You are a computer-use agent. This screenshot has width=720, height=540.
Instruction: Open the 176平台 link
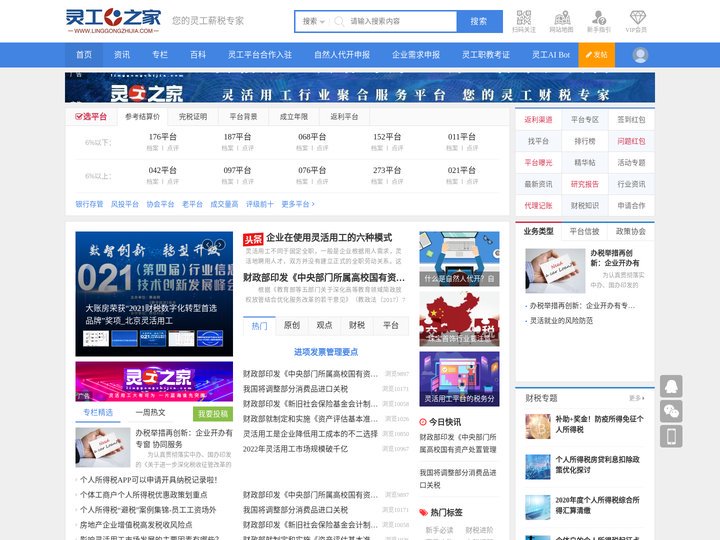point(163,137)
